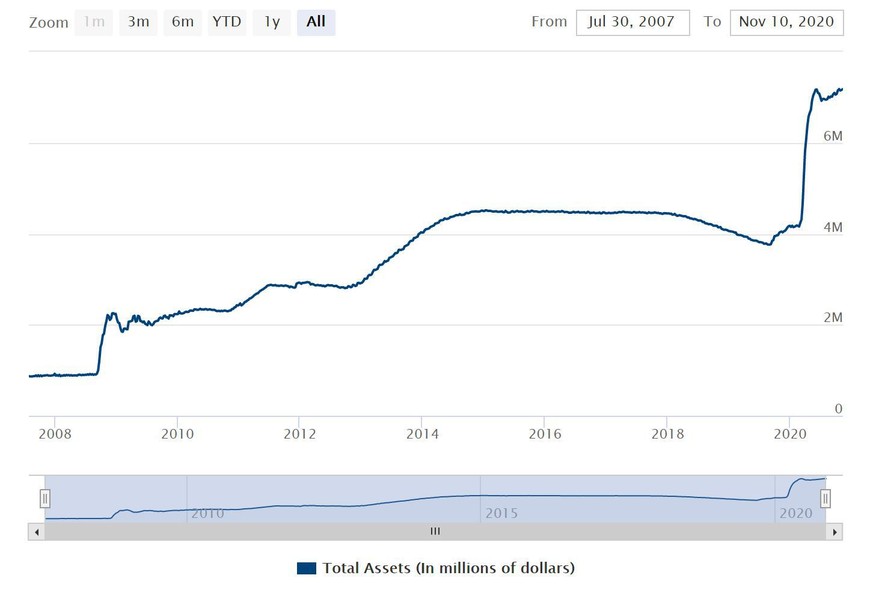Click the flat plateau of the line at 2016
The image size is (873, 590).
544,211
